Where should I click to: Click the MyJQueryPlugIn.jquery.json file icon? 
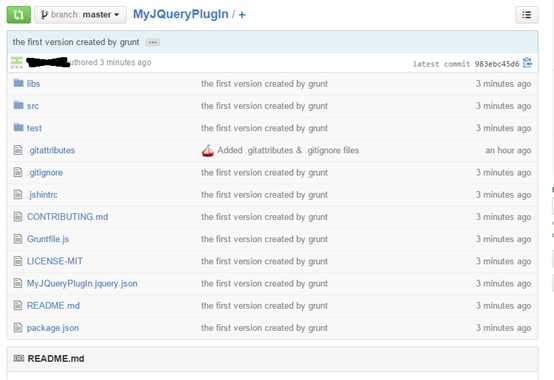18,283
